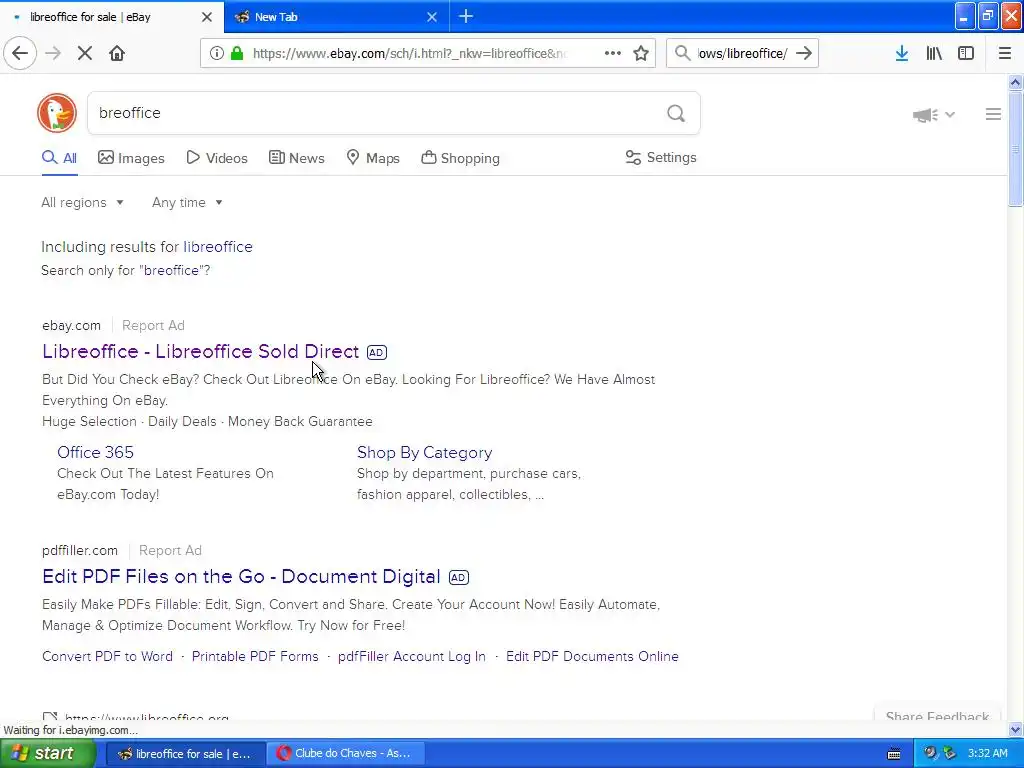Image resolution: width=1024 pixels, height=768 pixels.
Task: Close the libreoffice eBay tab
Action: point(207,17)
